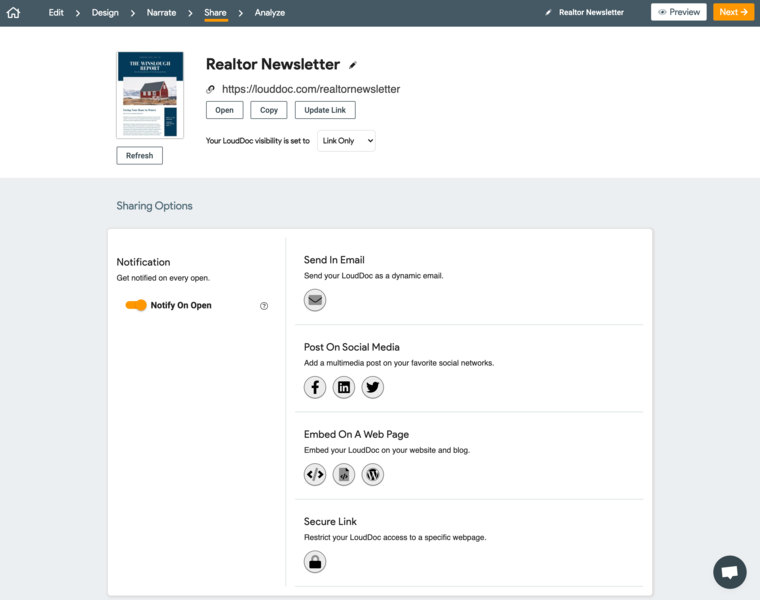Share the LoudDoc on Facebook
This screenshot has height=600, width=760.
tap(315, 387)
